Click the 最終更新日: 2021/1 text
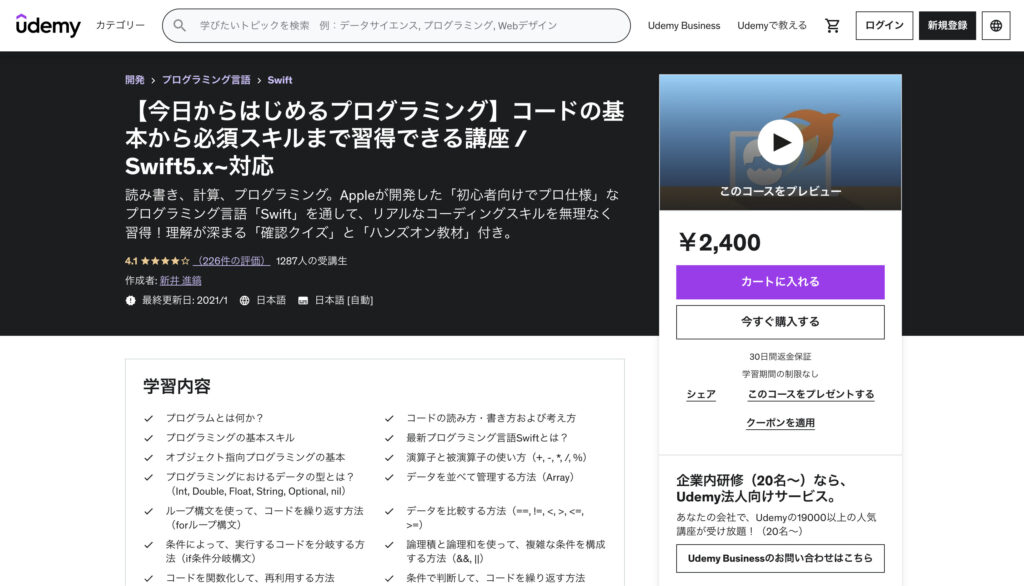The height and width of the screenshot is (586, 1024). tap(185, 301)
